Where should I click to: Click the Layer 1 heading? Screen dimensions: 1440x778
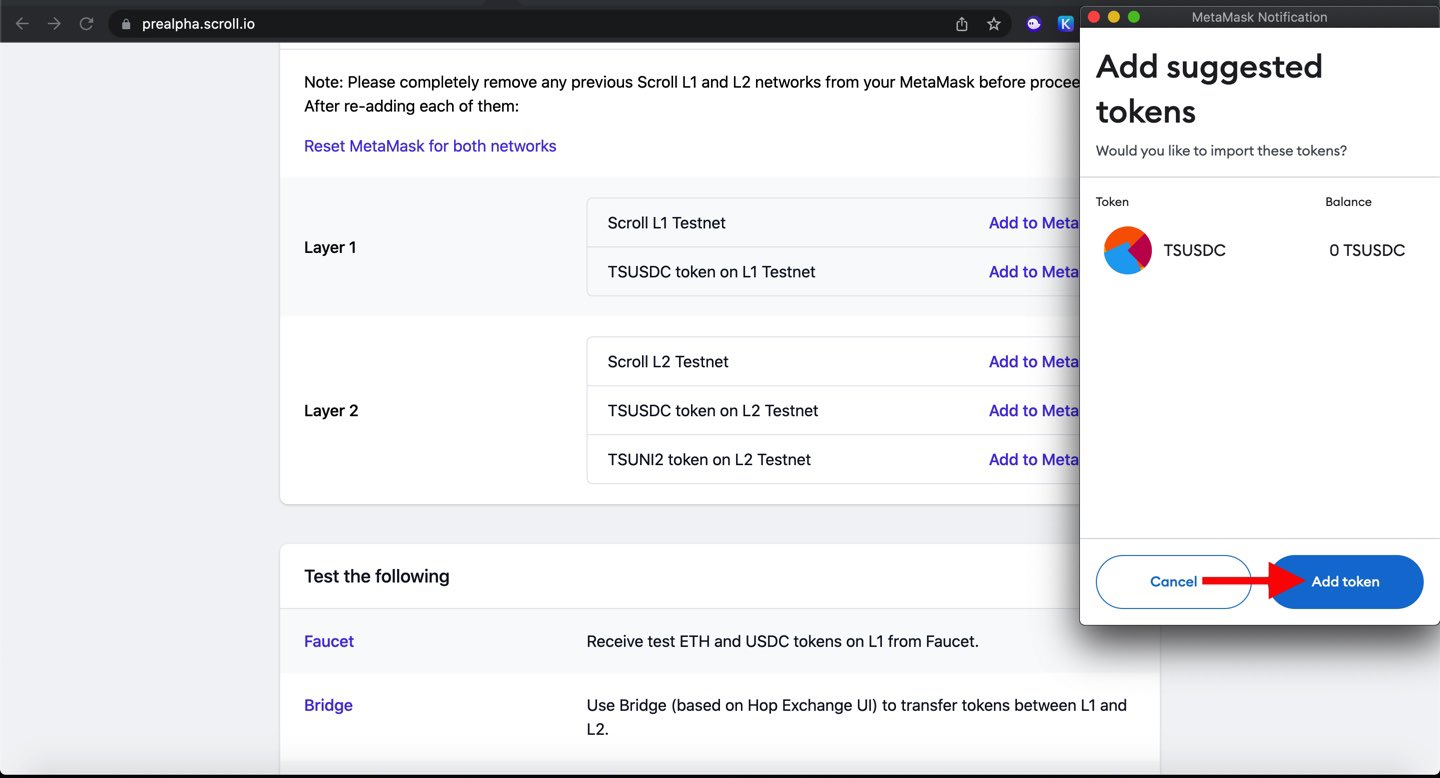(x=330, y=247)
